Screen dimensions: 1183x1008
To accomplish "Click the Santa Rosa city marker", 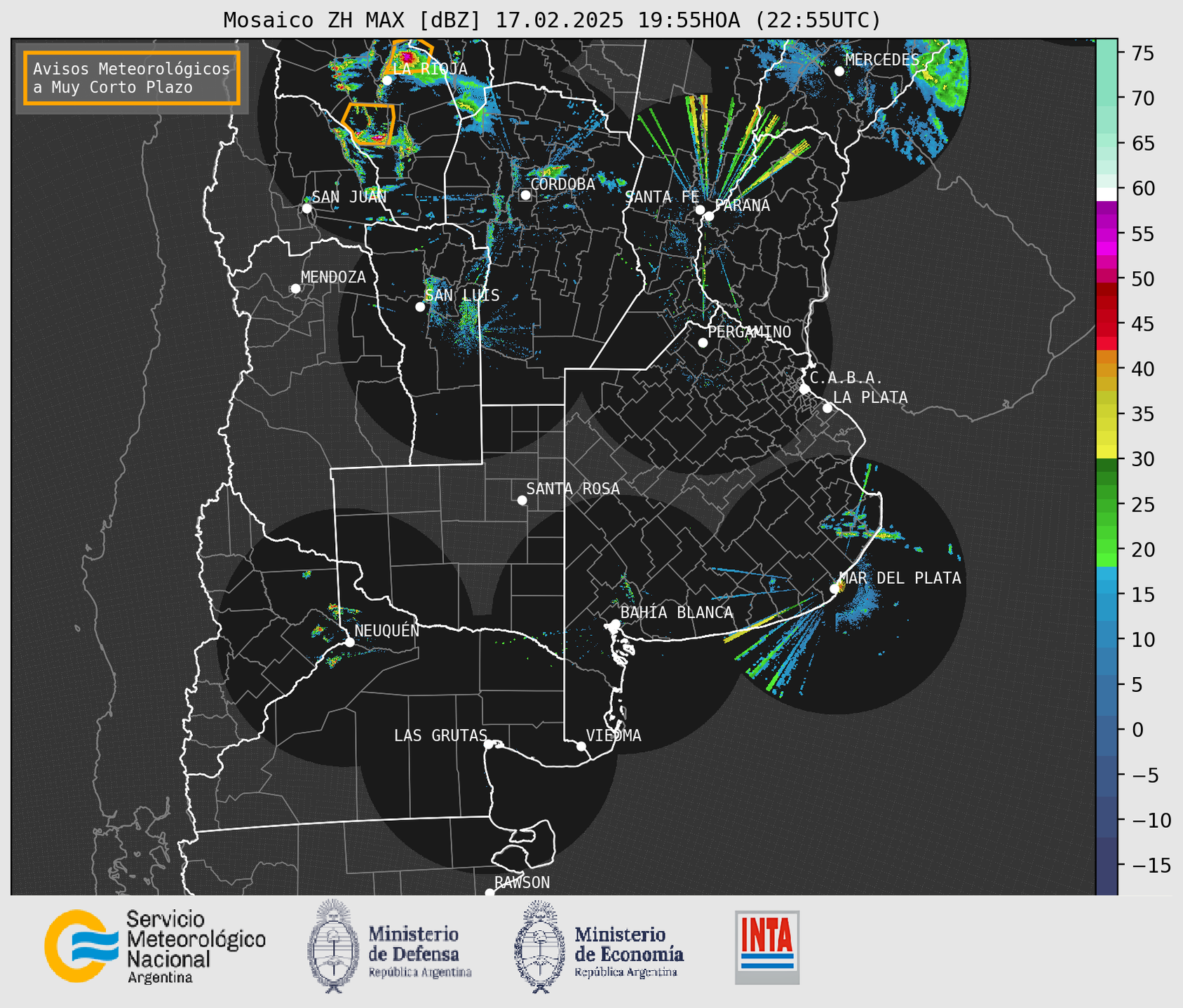I will 522,500.
